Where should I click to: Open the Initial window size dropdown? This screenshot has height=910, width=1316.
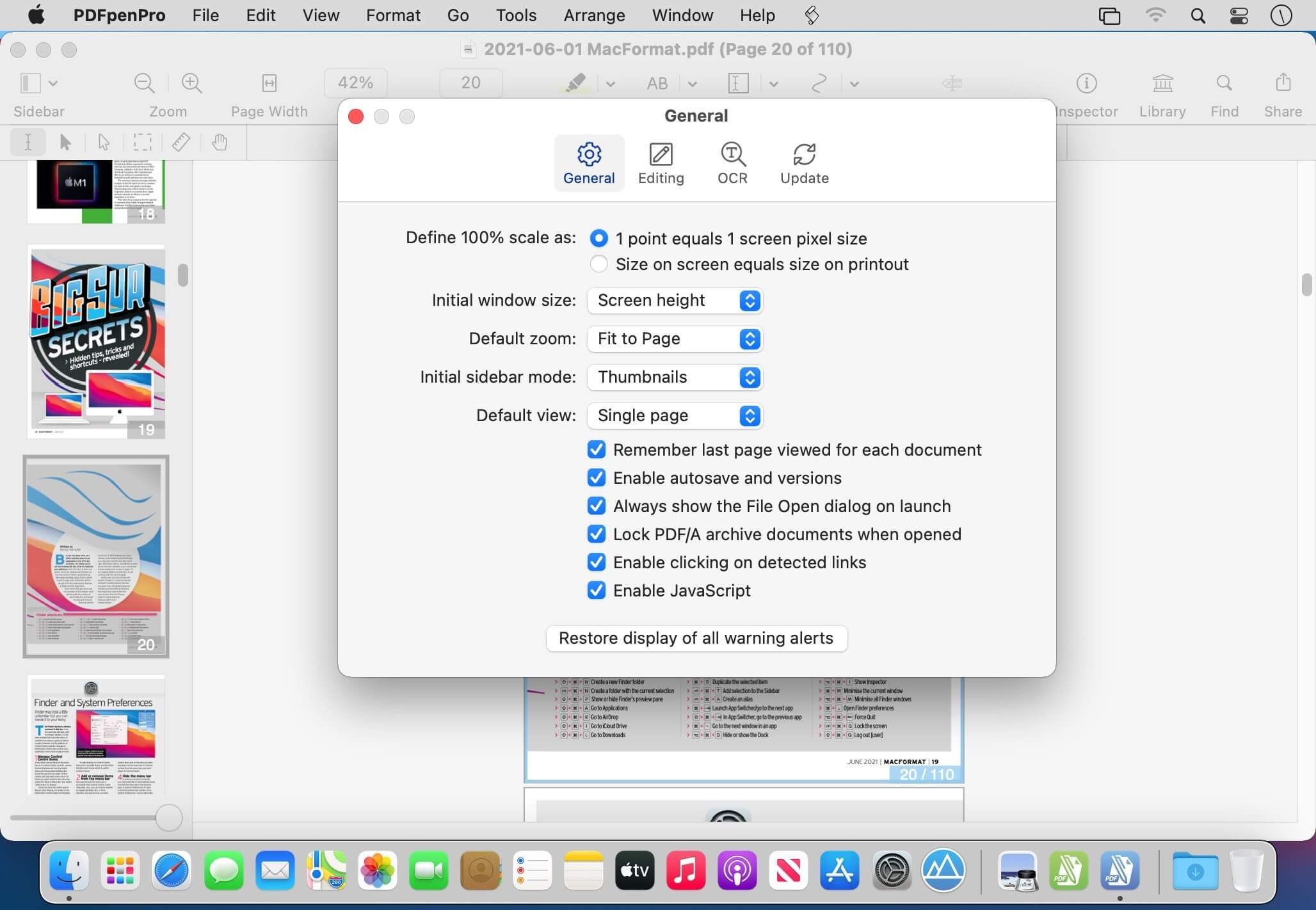[x=675, y=301]
